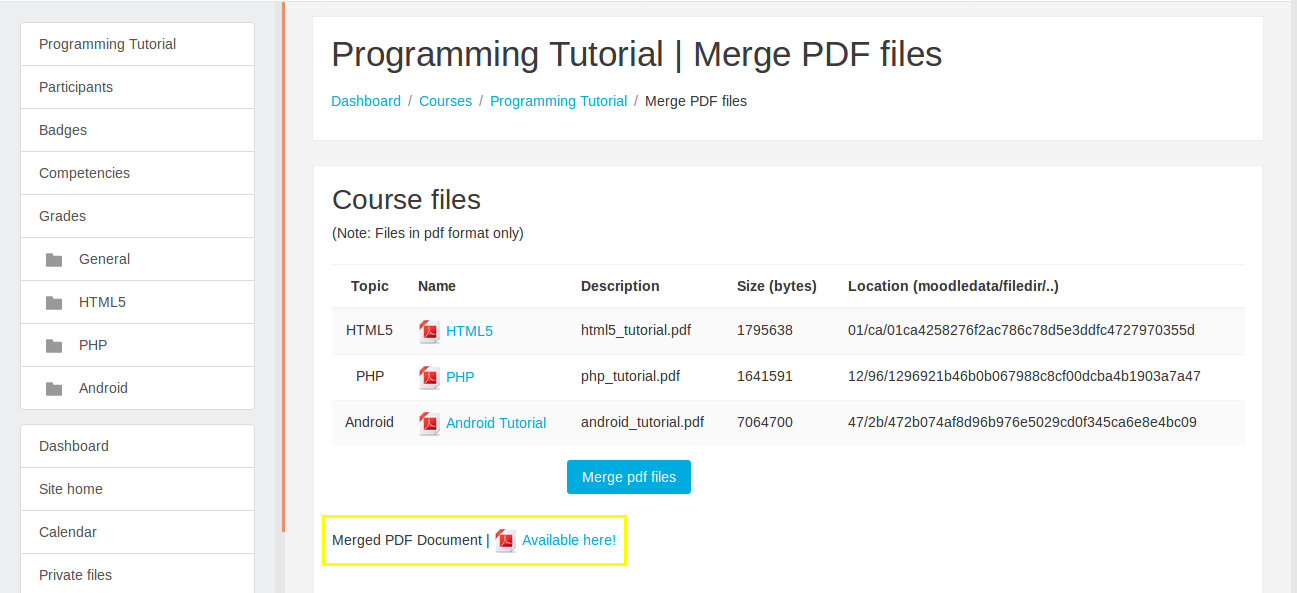Click the Android topic cell in table
1297x593 pixels.
click(370, 422)
